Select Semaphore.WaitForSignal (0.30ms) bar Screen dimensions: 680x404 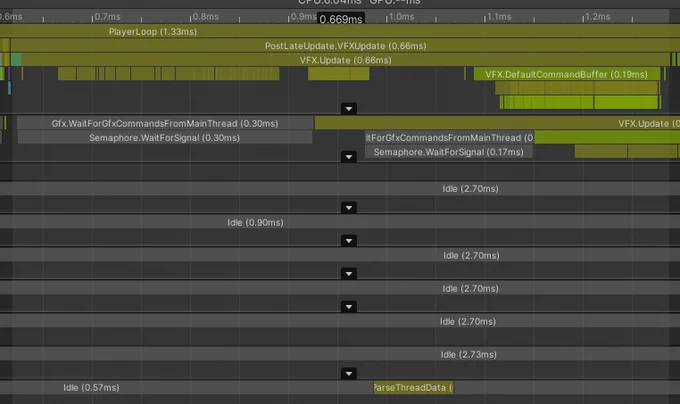164,137
